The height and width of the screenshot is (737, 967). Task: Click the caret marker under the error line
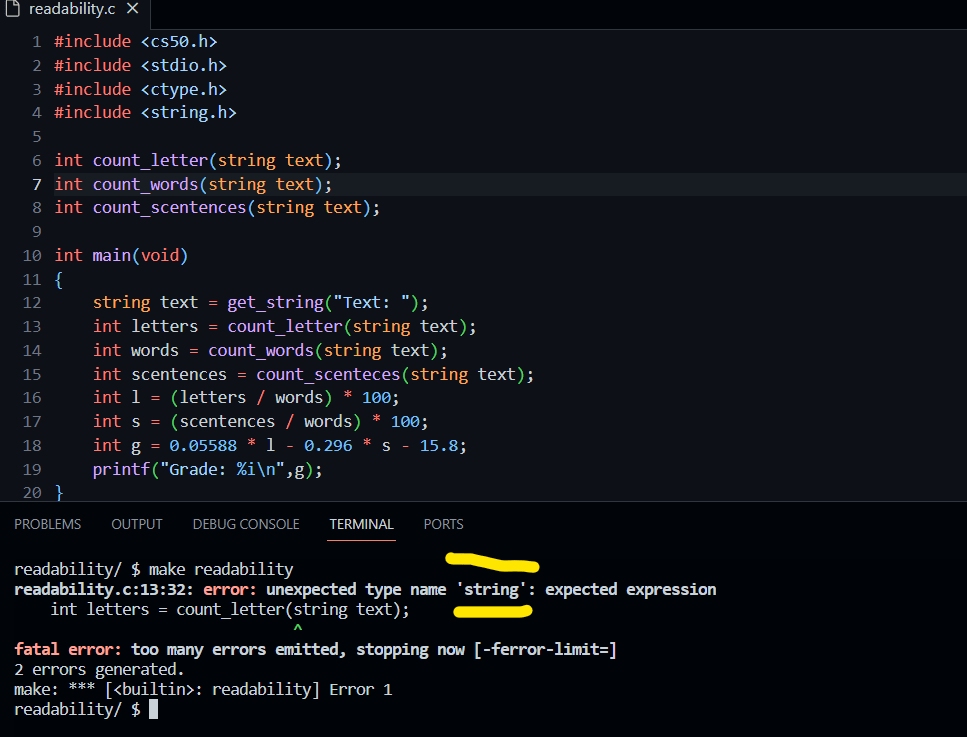[x=297, y=627]
